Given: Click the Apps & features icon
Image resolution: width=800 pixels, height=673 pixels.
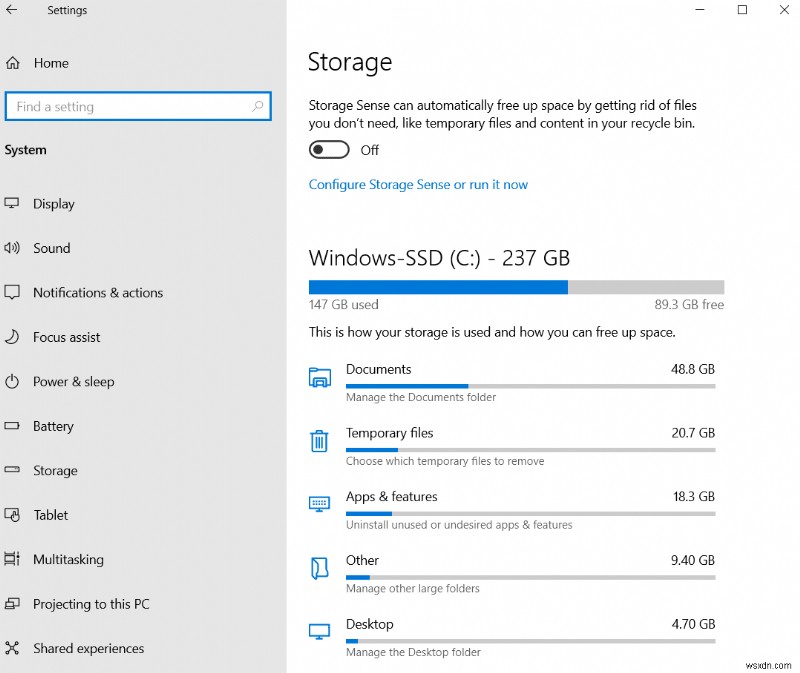Looking at the screenshot, I should 320,504.
